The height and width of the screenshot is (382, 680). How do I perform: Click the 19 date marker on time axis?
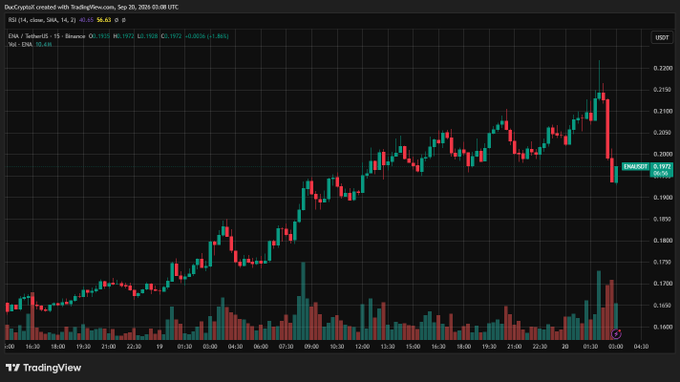coord(160,347)
